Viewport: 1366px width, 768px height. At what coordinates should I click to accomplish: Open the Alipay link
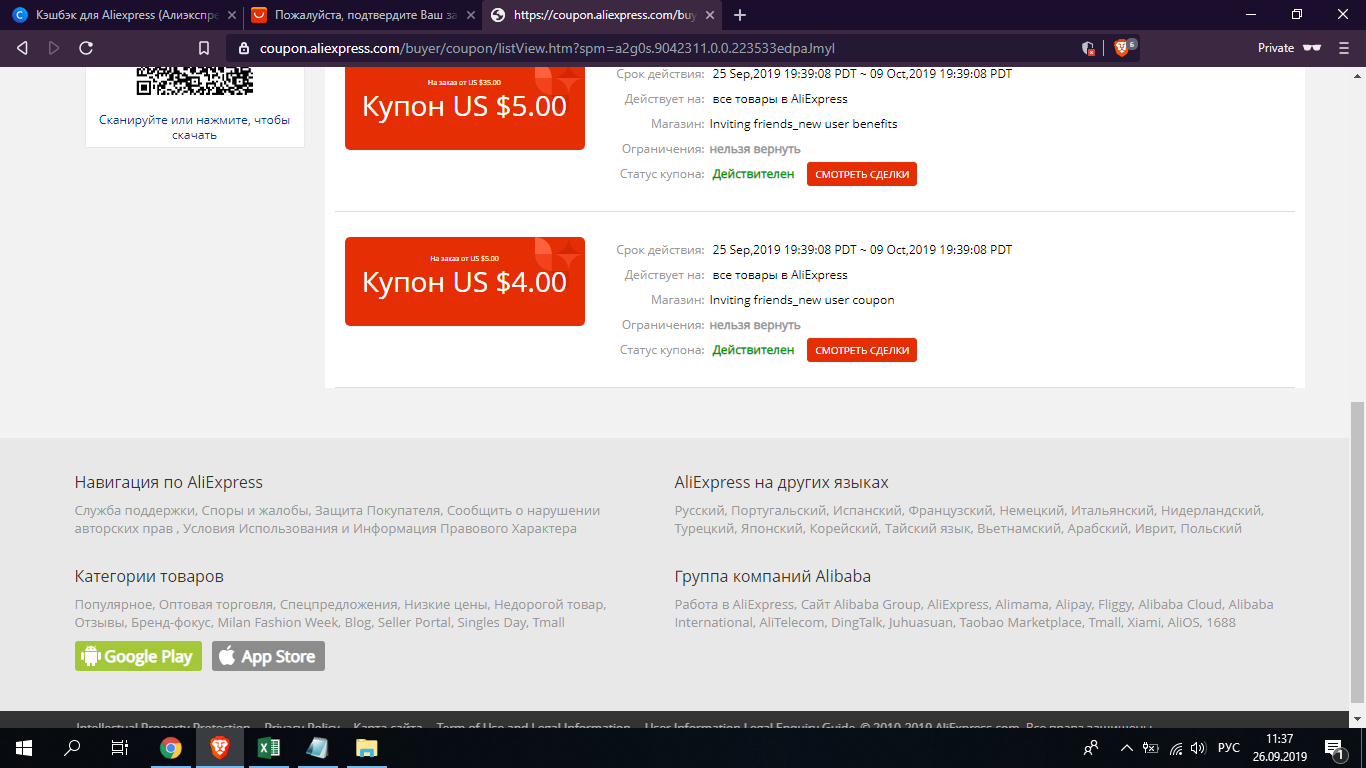1074,604
